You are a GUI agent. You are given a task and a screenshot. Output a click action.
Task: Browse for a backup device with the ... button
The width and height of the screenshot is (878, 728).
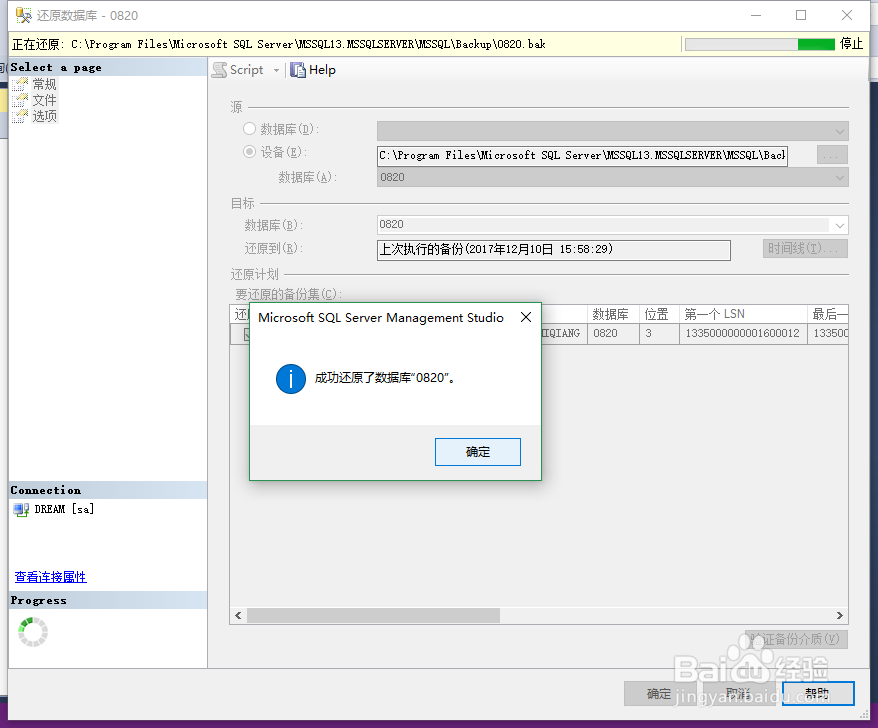pos(832,155)
